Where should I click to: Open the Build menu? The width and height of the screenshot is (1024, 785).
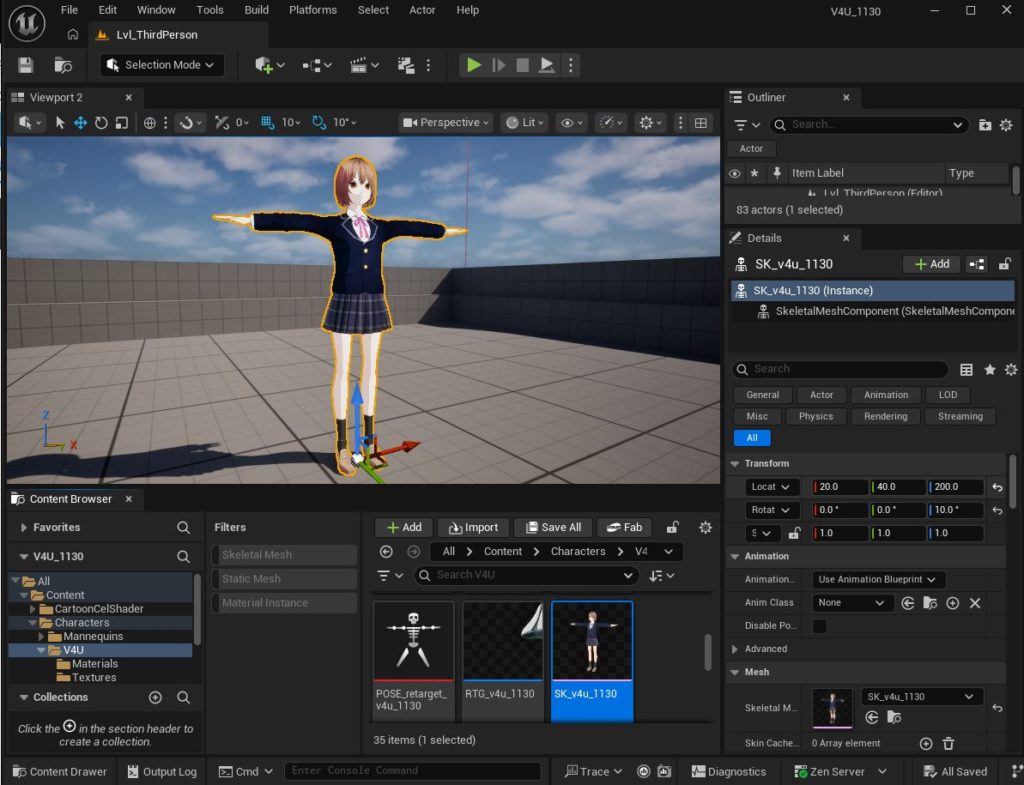(257, 10)
